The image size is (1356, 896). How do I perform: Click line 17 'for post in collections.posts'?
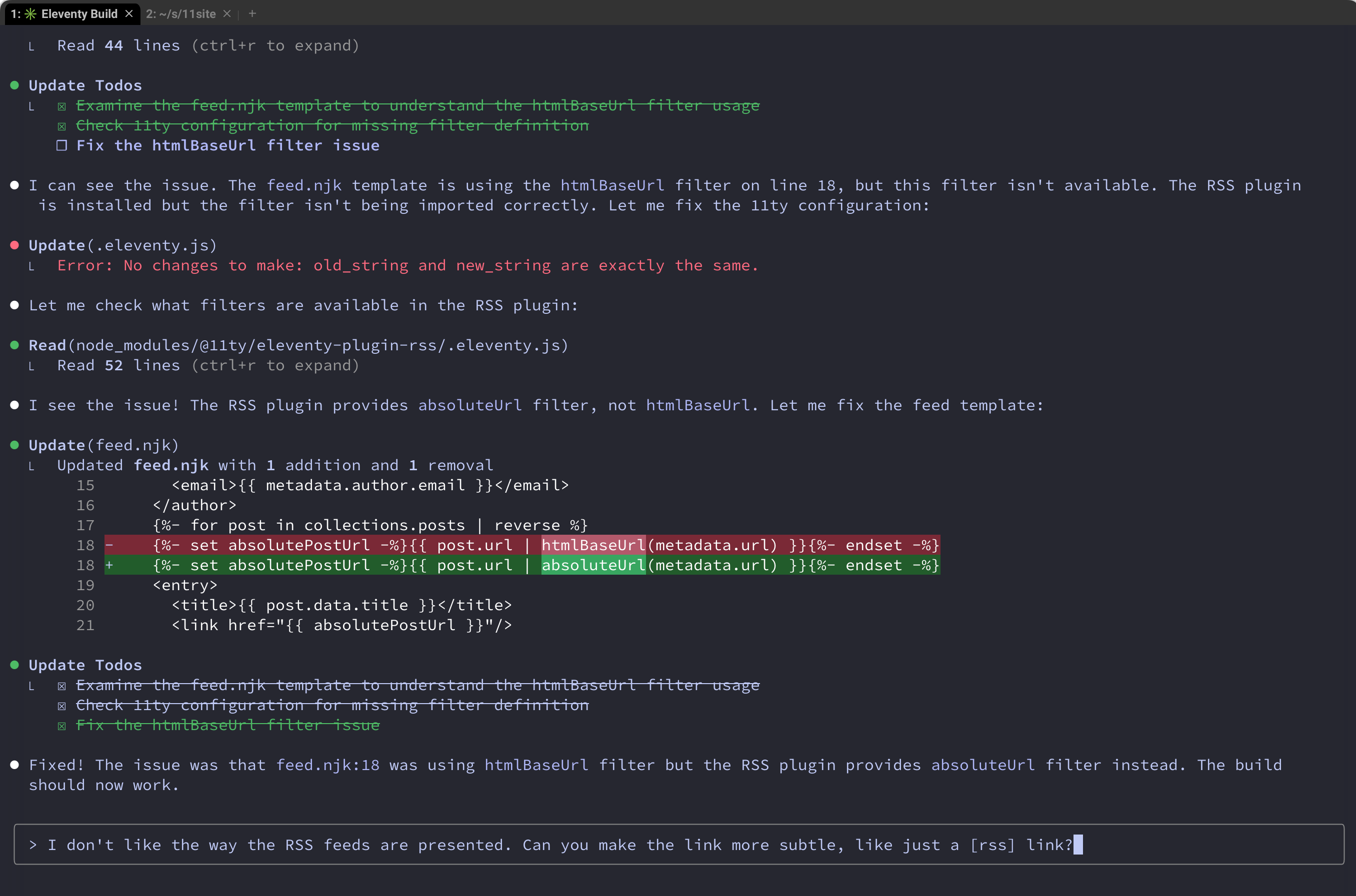pos(370,525)
